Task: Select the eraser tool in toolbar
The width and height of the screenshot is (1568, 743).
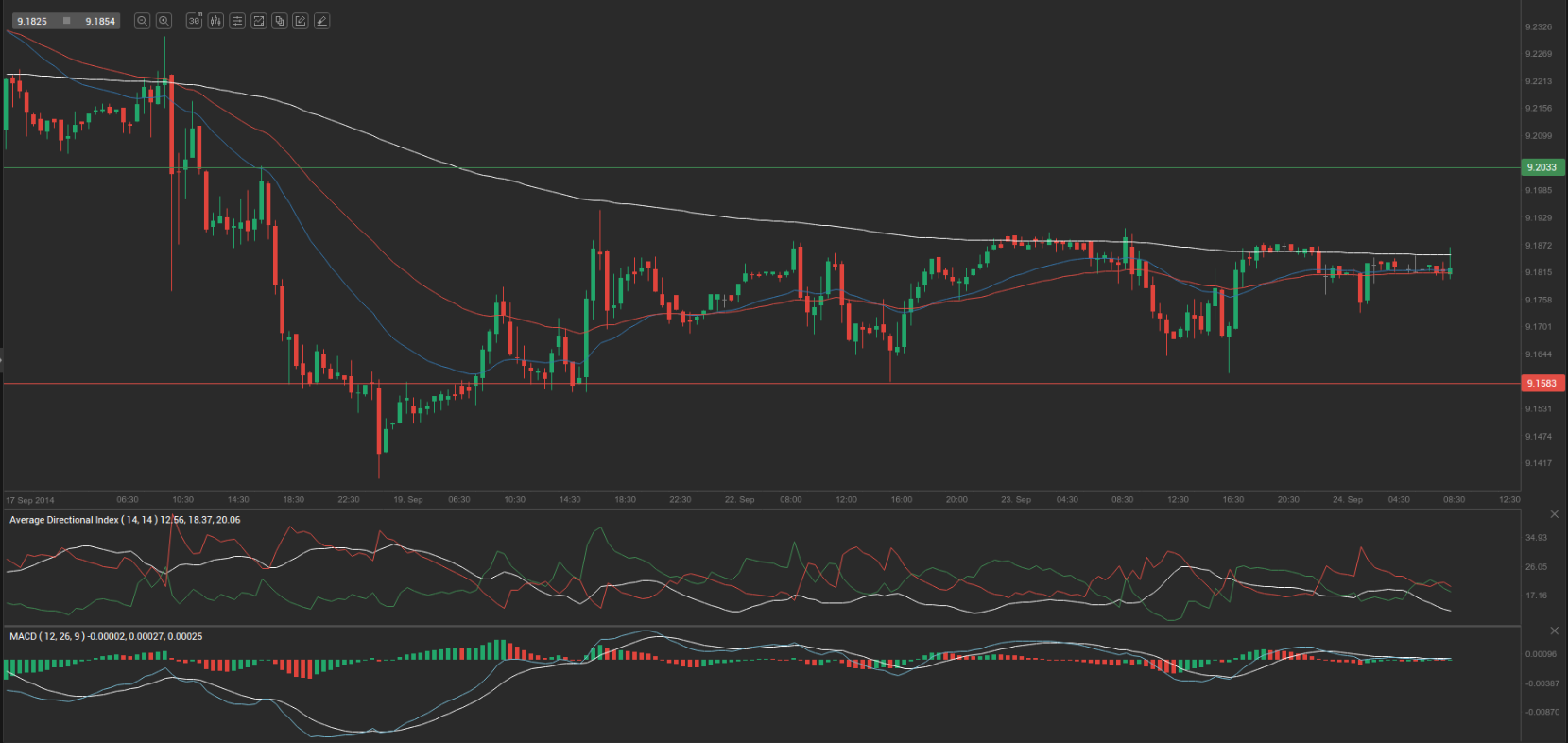Action: [321, 21]
